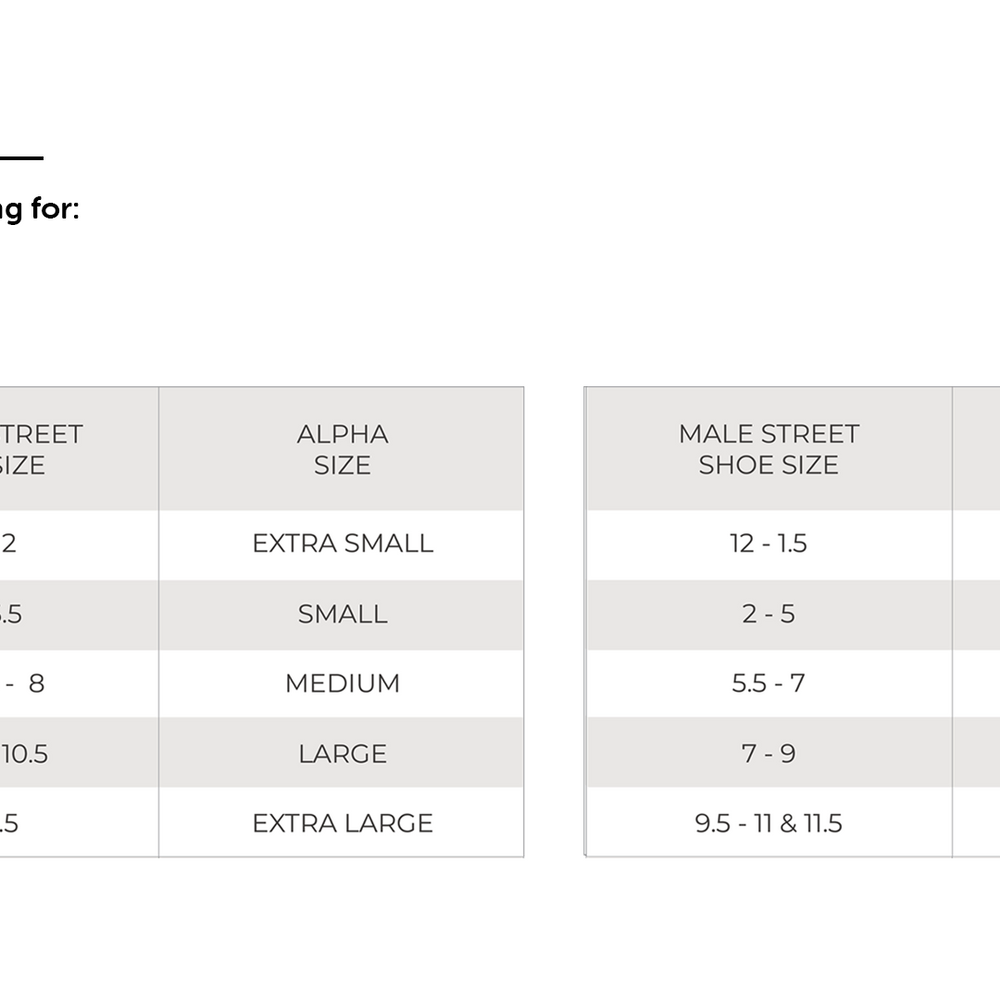Click the 9.5 - 11 & 11.5 size cell
Image resolution: width=1000 pixels, height=1000 pixels.
point(768,823)
